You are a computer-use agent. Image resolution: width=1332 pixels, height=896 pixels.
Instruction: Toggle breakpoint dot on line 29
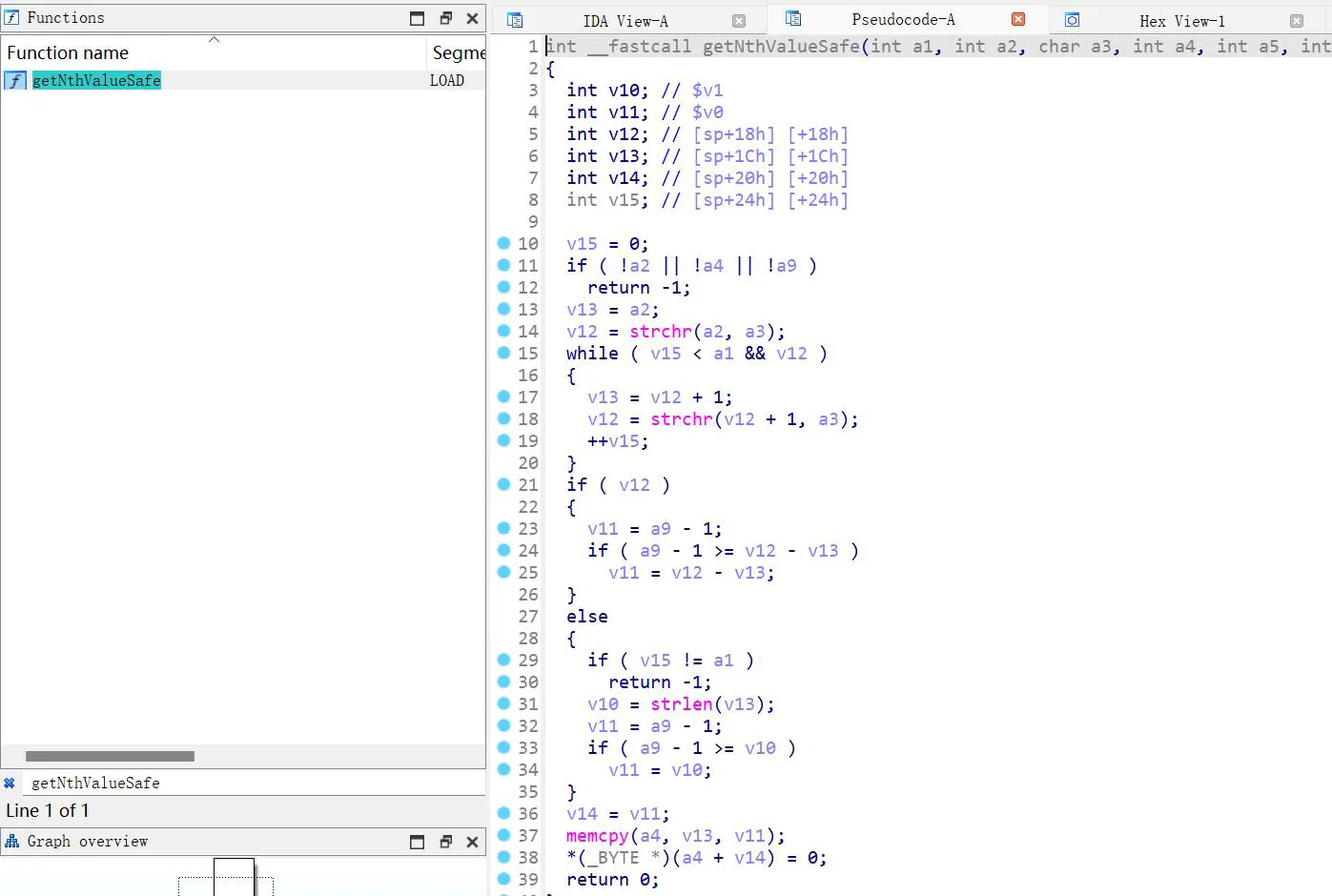(x=504, y=660)
